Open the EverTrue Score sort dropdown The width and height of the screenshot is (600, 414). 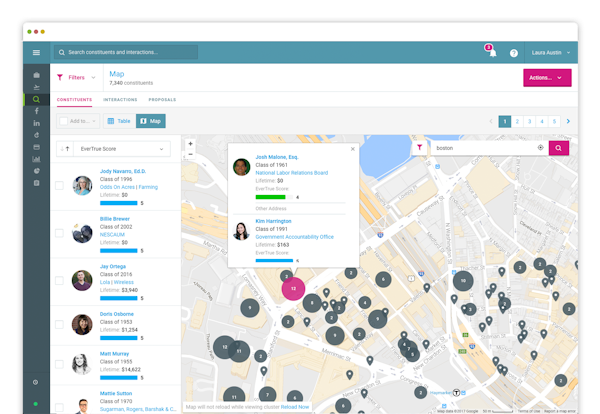point(122,149)
